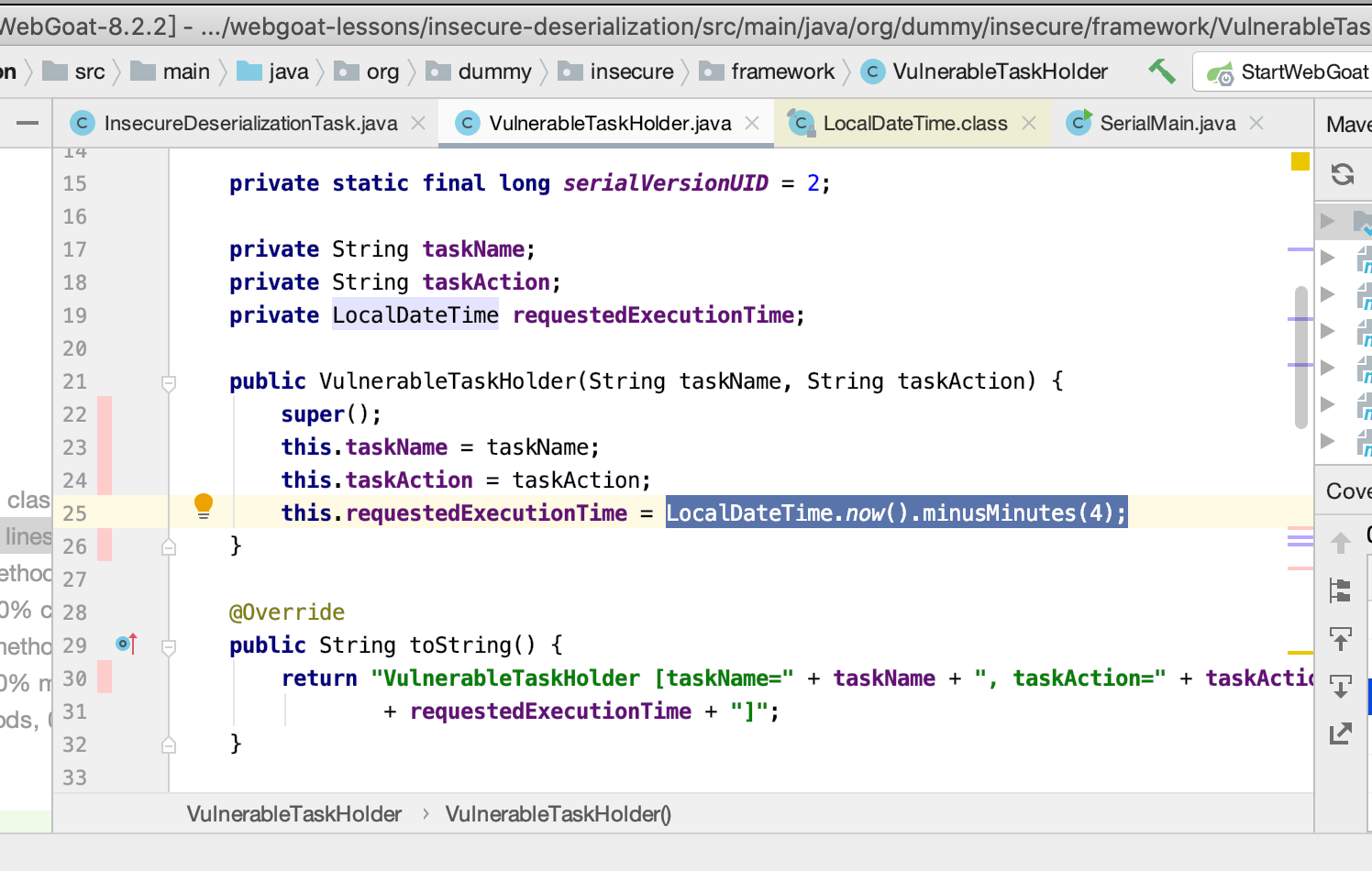
Task: Click the yellow inspection warning indicator
Action: pyautogui.click(x=1300, y=161)
